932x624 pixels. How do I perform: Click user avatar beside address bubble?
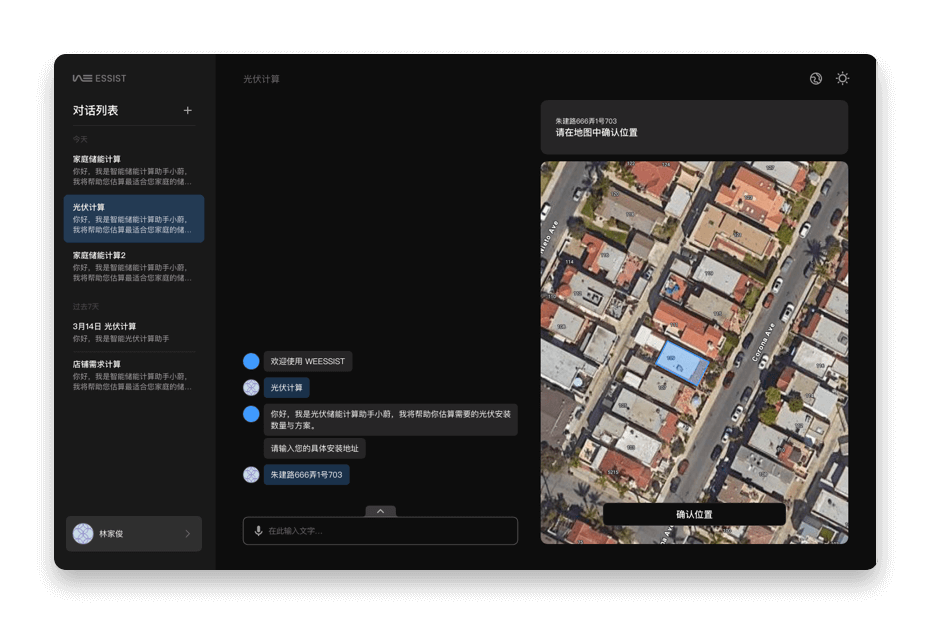pos(251,475)
